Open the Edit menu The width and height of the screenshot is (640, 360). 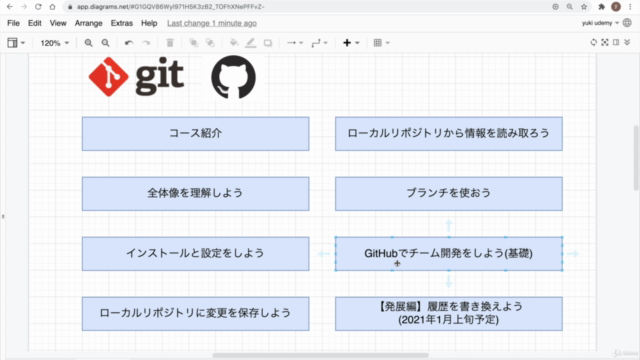pos(35,23)
